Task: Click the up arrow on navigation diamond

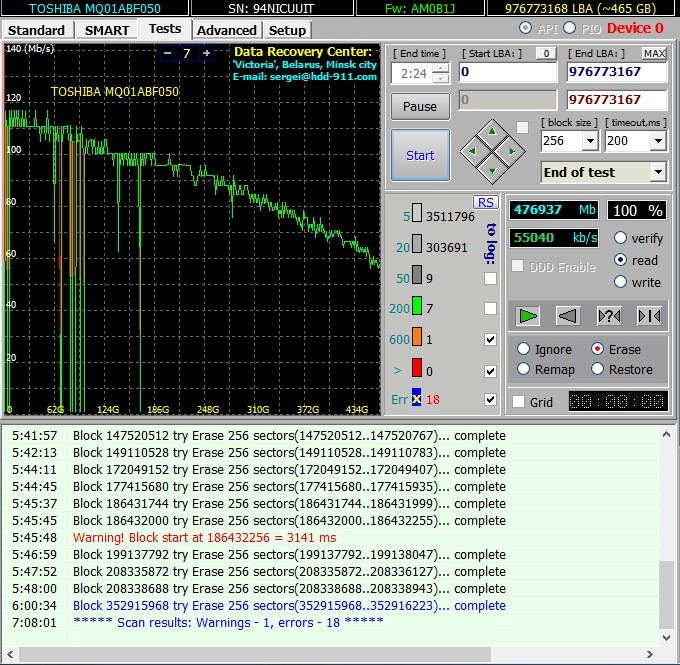Action: 491,130
